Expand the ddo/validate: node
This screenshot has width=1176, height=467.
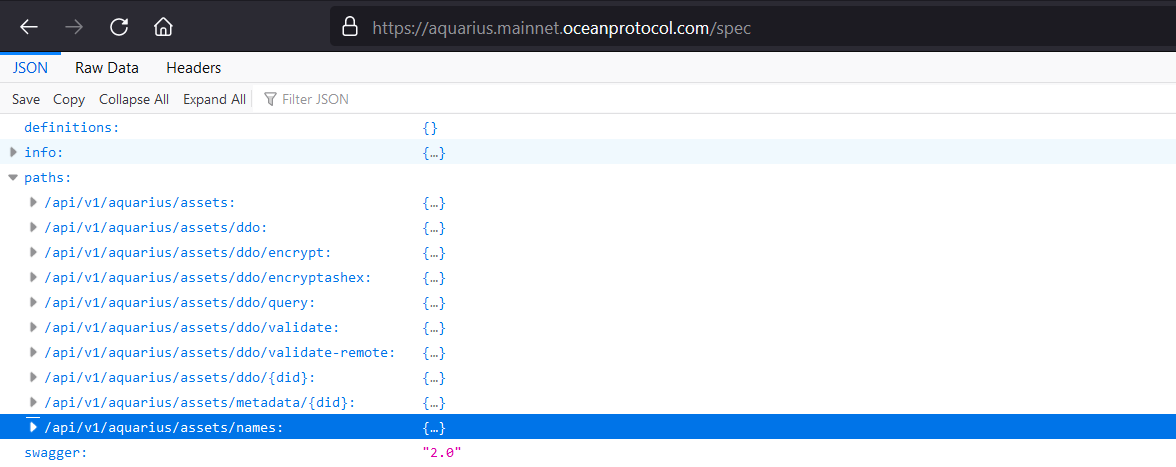pos(33,328)
